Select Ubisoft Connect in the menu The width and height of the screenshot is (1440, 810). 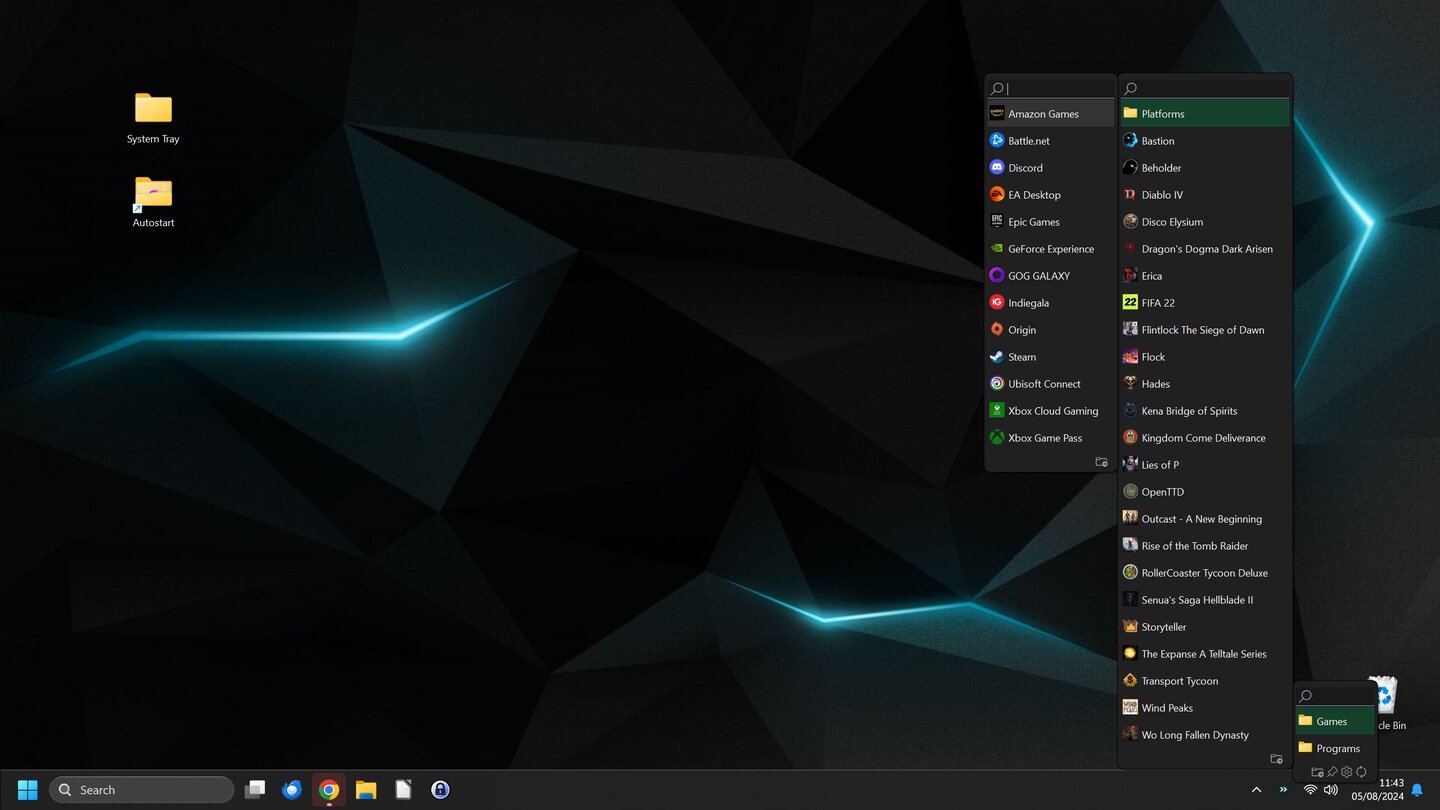[x=1044, y=383]
